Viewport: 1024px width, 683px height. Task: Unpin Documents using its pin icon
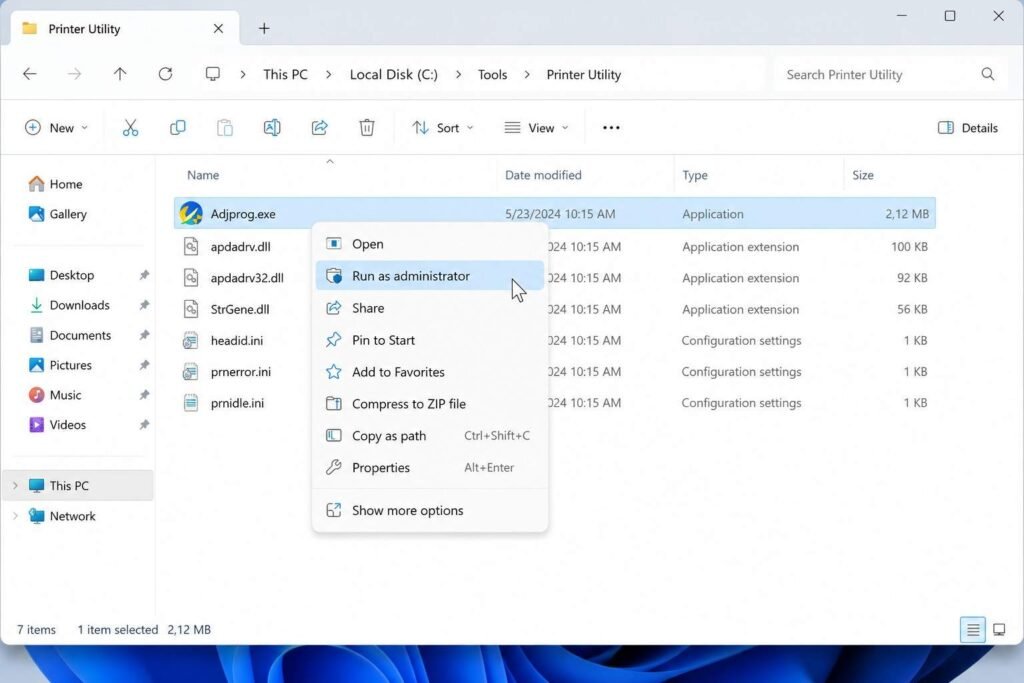tap(144, 335)
